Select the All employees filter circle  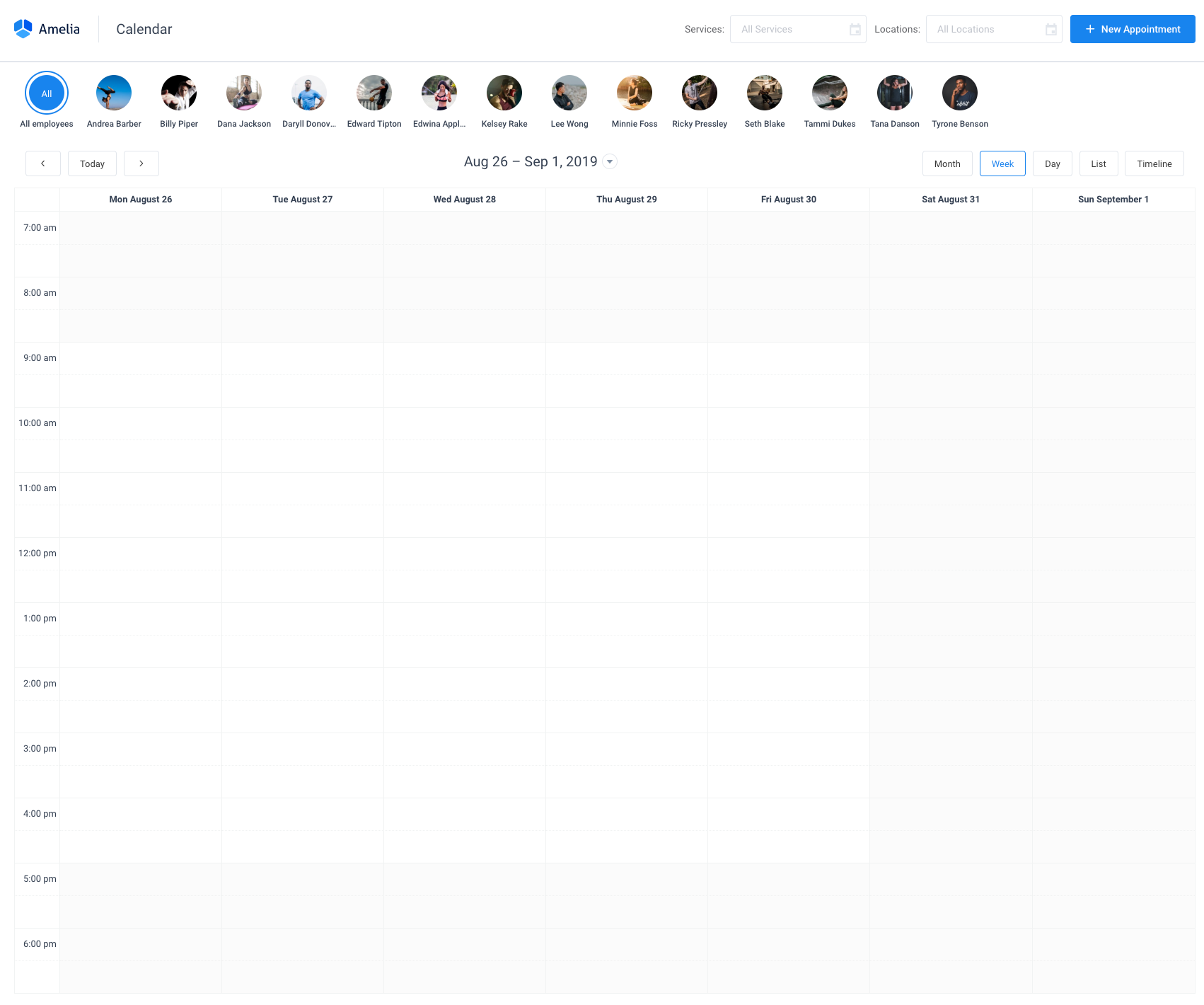(47, 93)
